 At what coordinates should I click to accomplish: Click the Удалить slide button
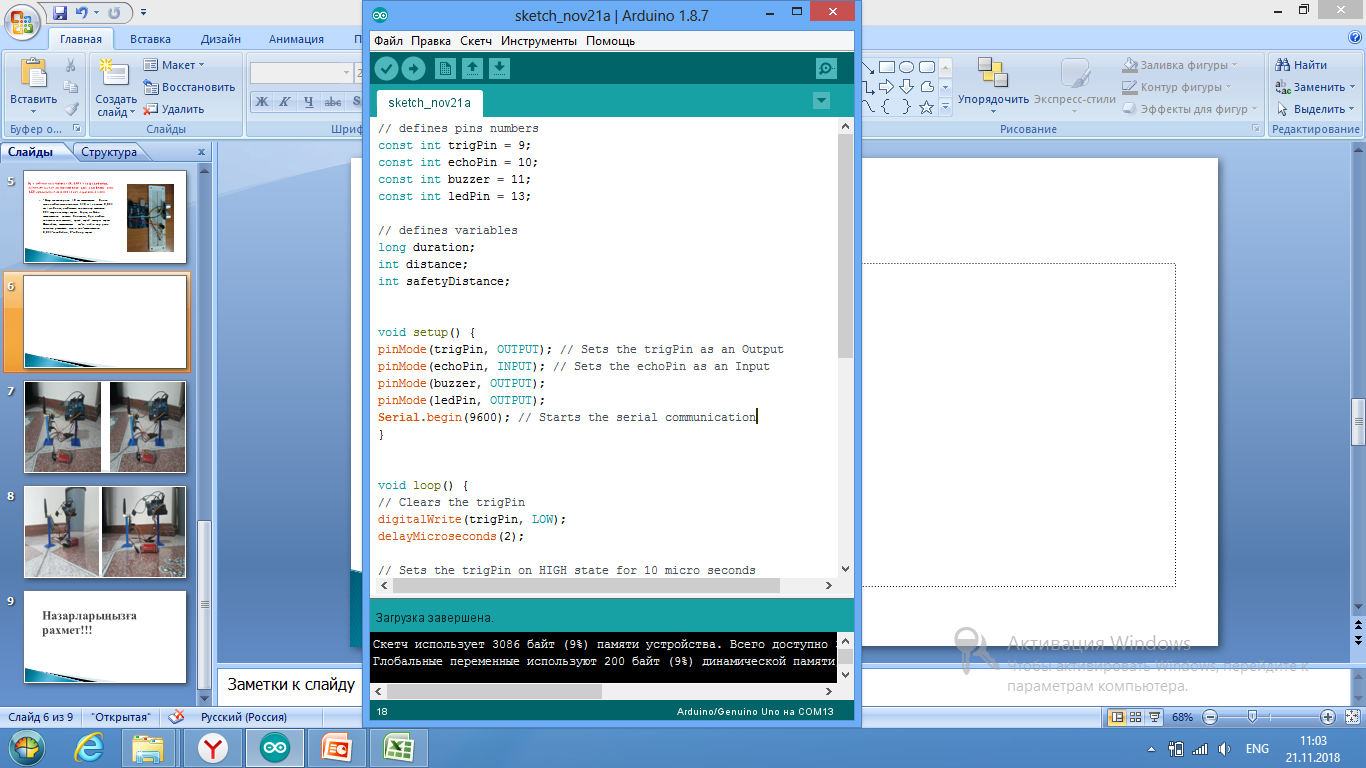174,109
